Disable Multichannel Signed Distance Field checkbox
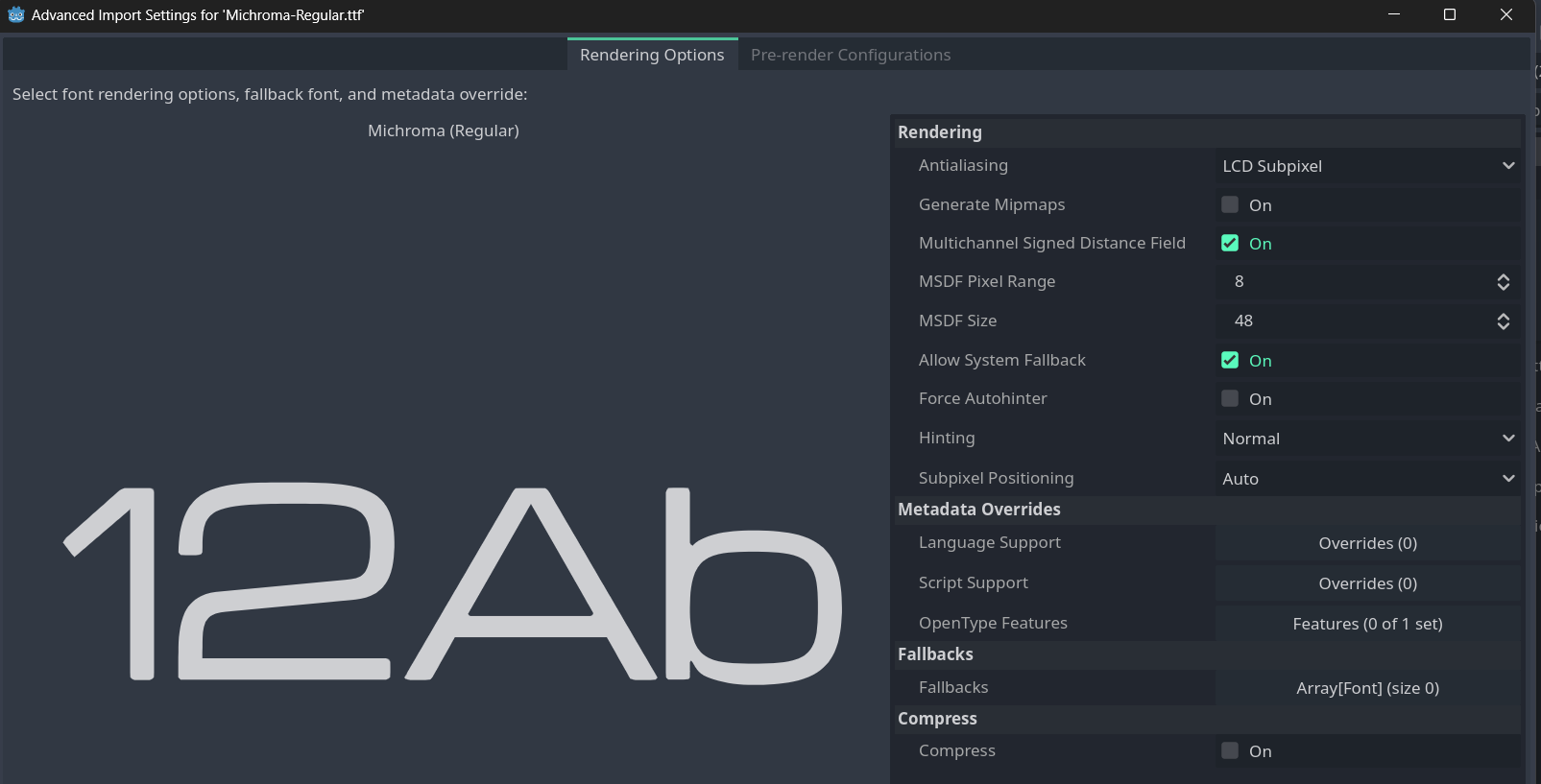This screenshot has height=784, width=1541. (x=1230, y=243)
